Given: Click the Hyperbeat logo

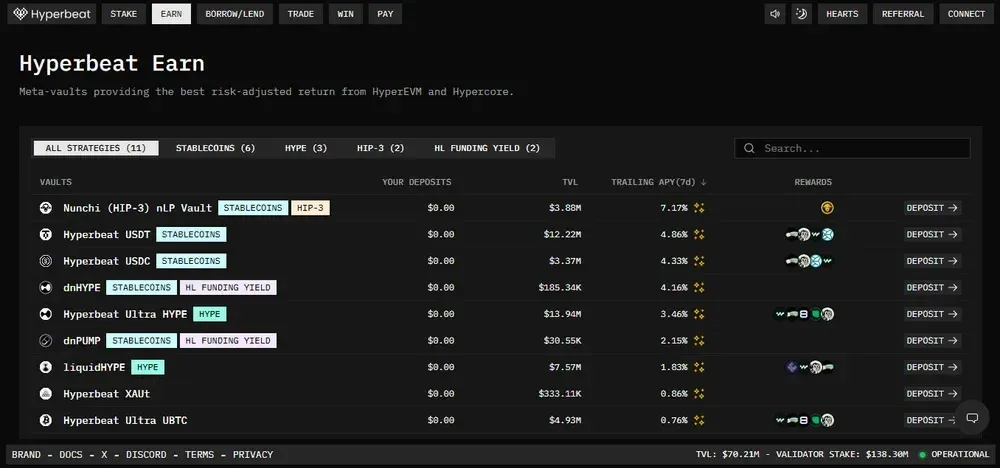Looking at the screenshot, I should click(52, 13).
